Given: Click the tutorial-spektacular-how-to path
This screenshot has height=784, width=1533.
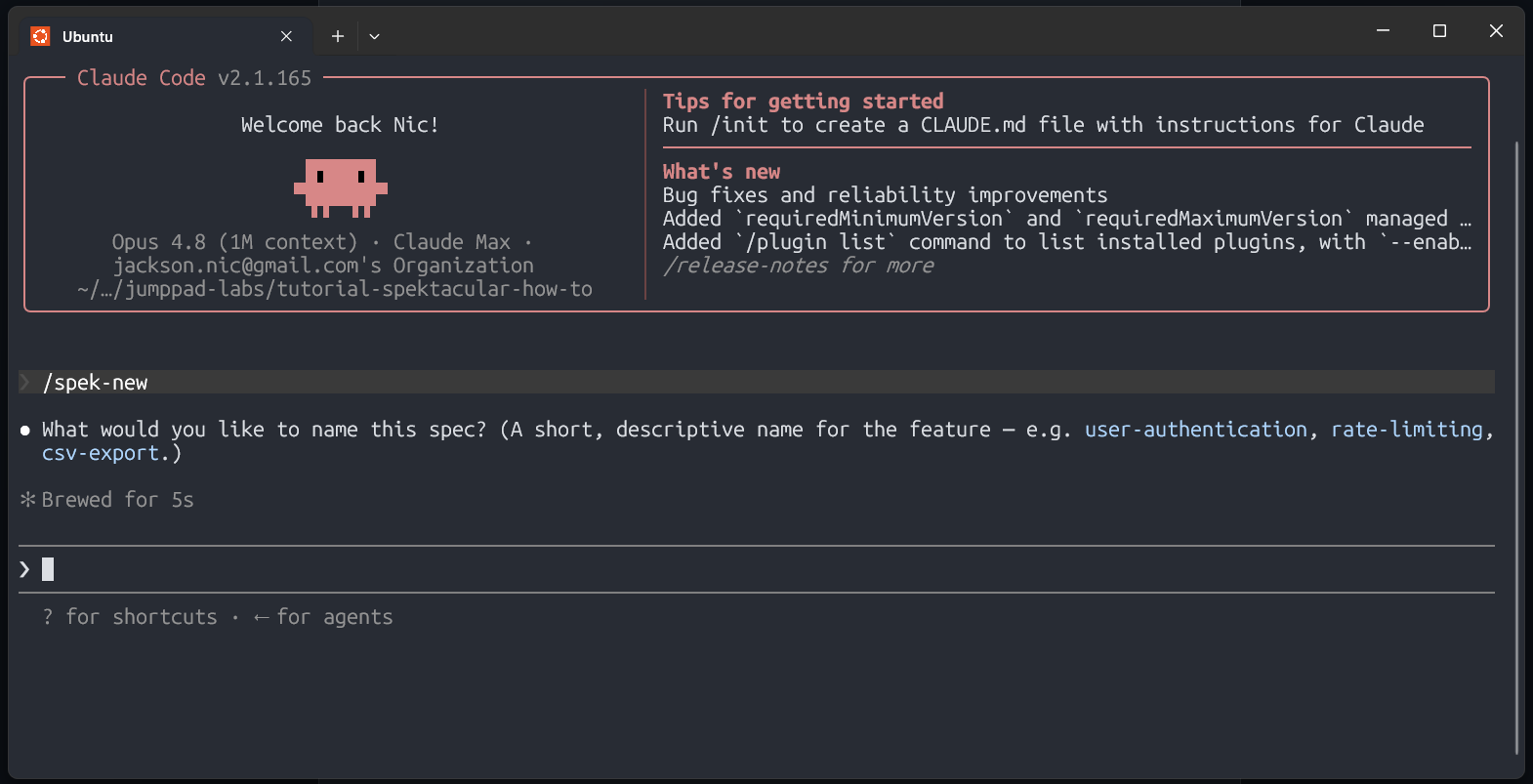Looking at the screenshot, I should pos(335,289).
